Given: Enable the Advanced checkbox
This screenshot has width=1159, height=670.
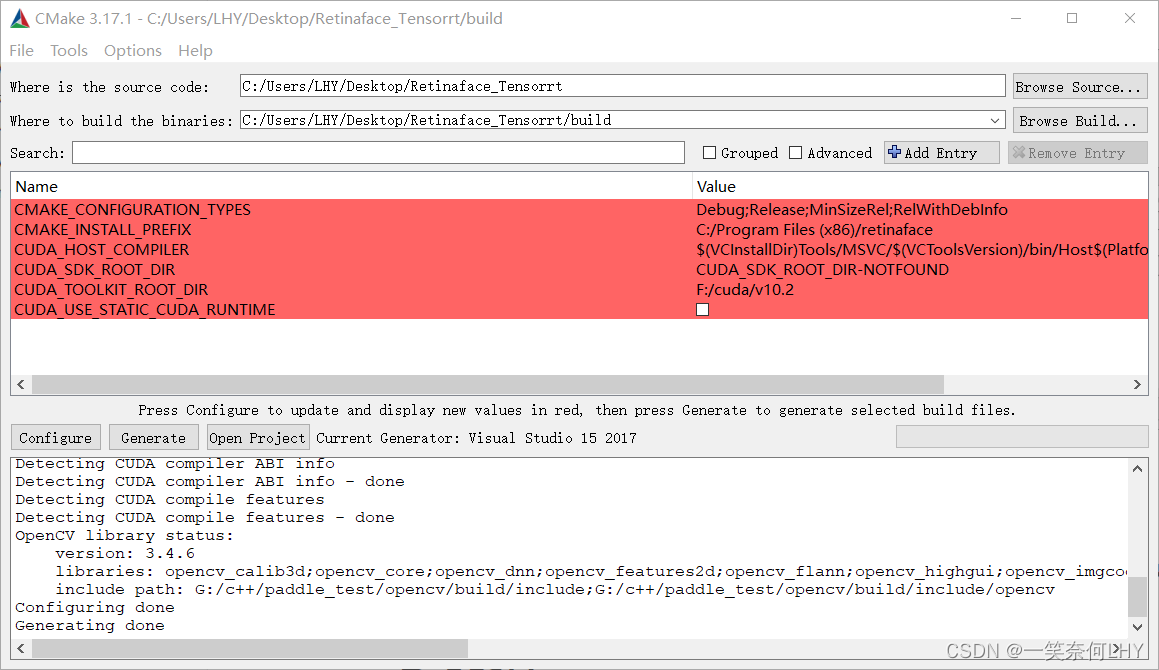Looking at the screenshot, I should [796, 152].
